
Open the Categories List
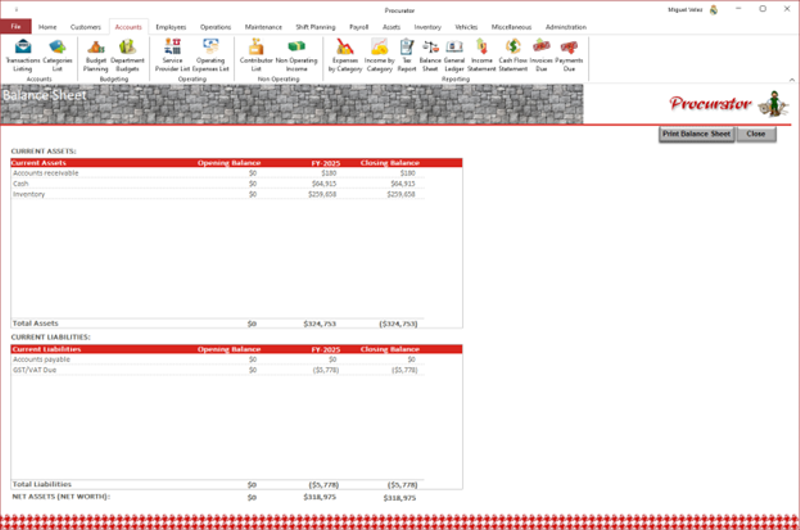(58, 53)
